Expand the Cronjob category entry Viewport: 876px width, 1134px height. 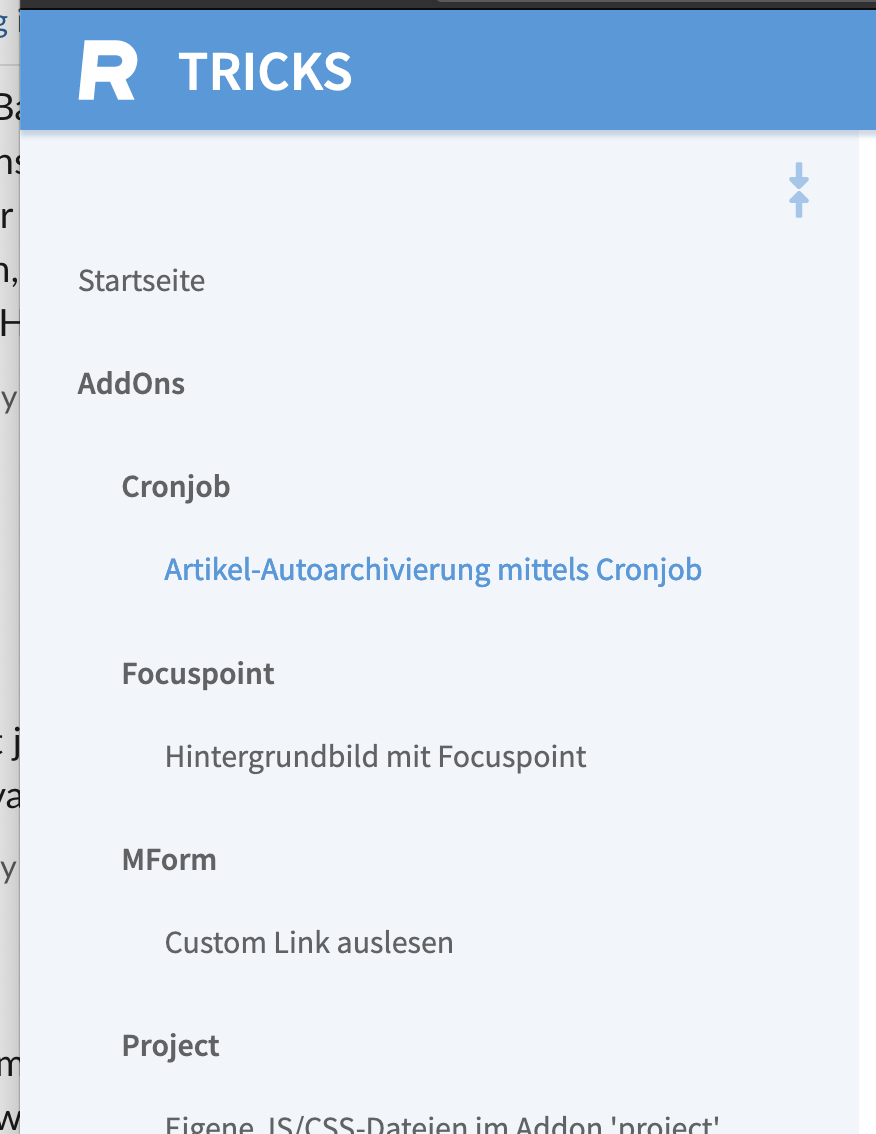[176, 486]
